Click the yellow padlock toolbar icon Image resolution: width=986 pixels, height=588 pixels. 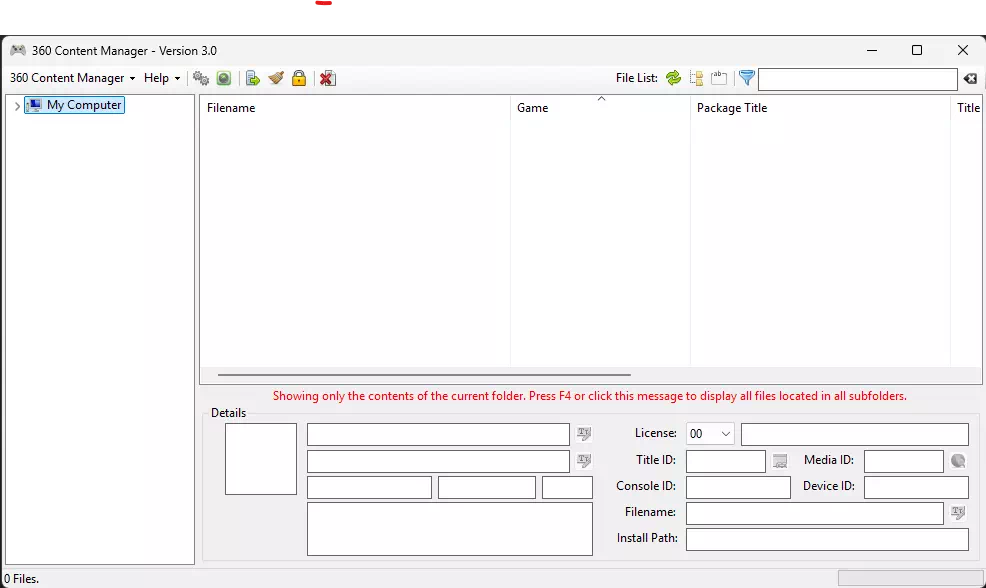[299, 78]
